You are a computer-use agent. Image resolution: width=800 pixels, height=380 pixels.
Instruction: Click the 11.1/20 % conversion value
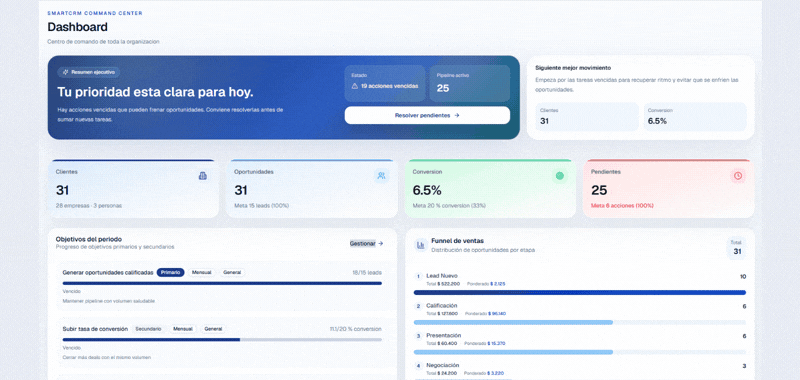356,329
